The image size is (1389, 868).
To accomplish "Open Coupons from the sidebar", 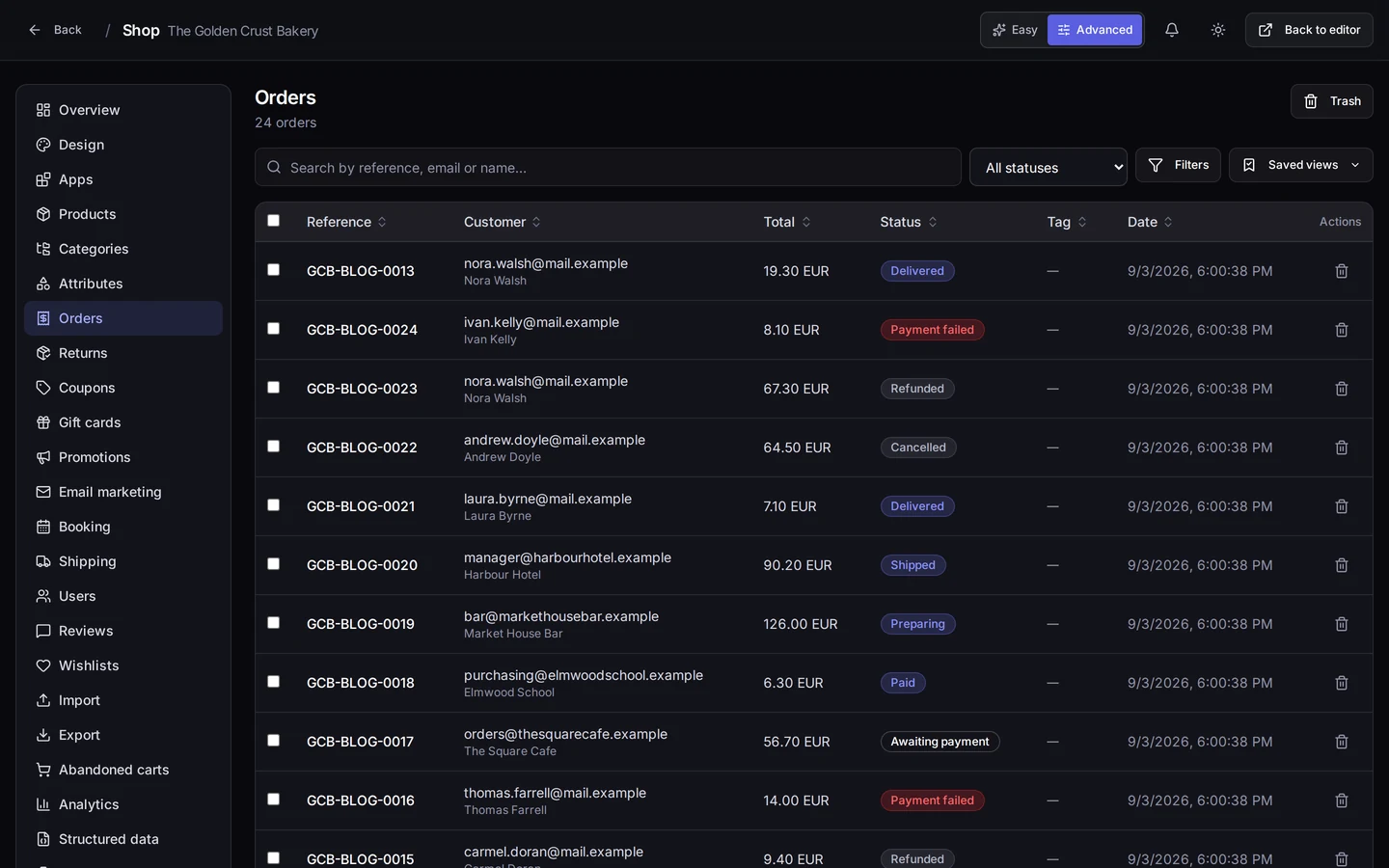I will (123, 388).
